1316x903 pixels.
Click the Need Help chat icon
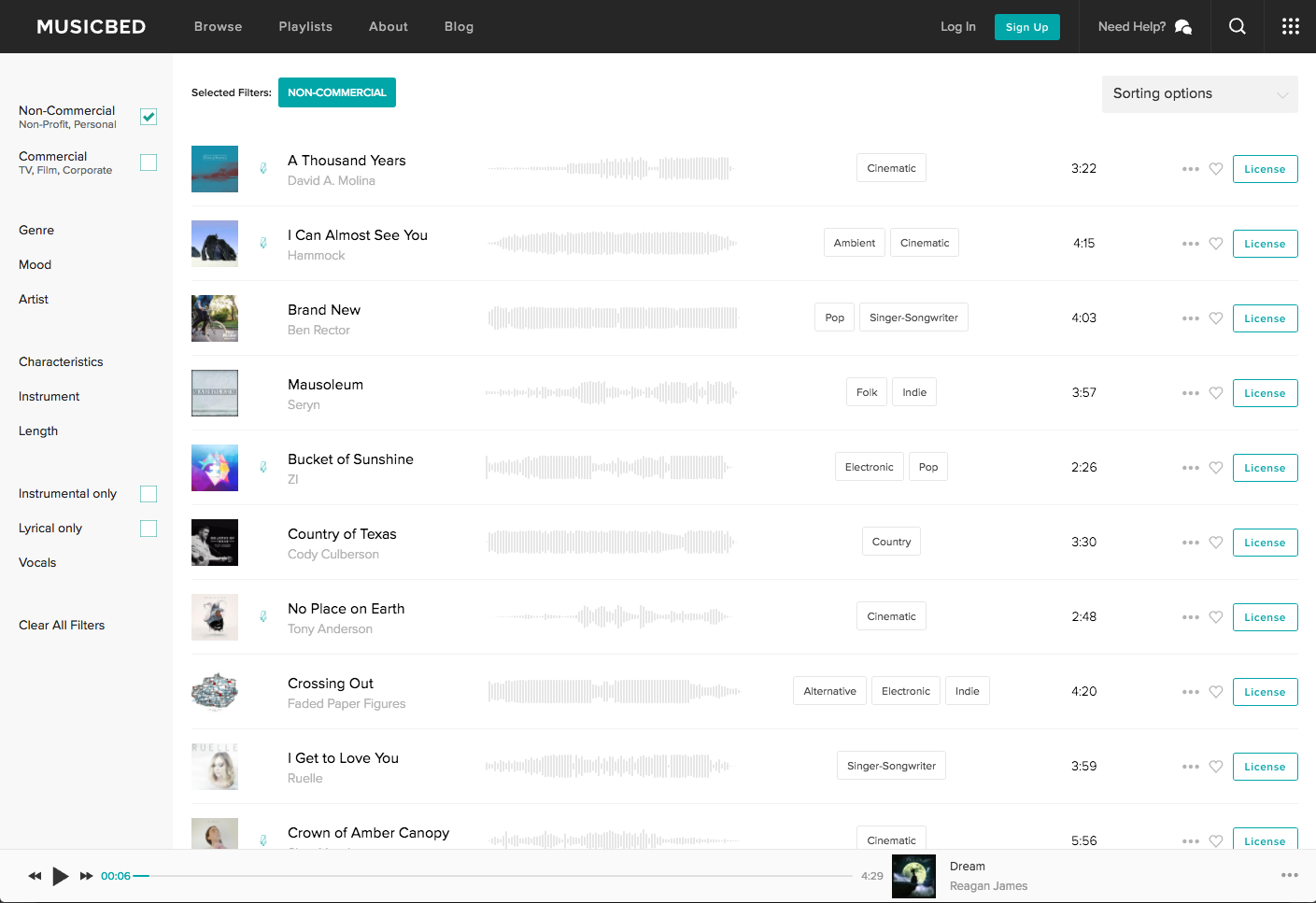(x=1182, y=27)
